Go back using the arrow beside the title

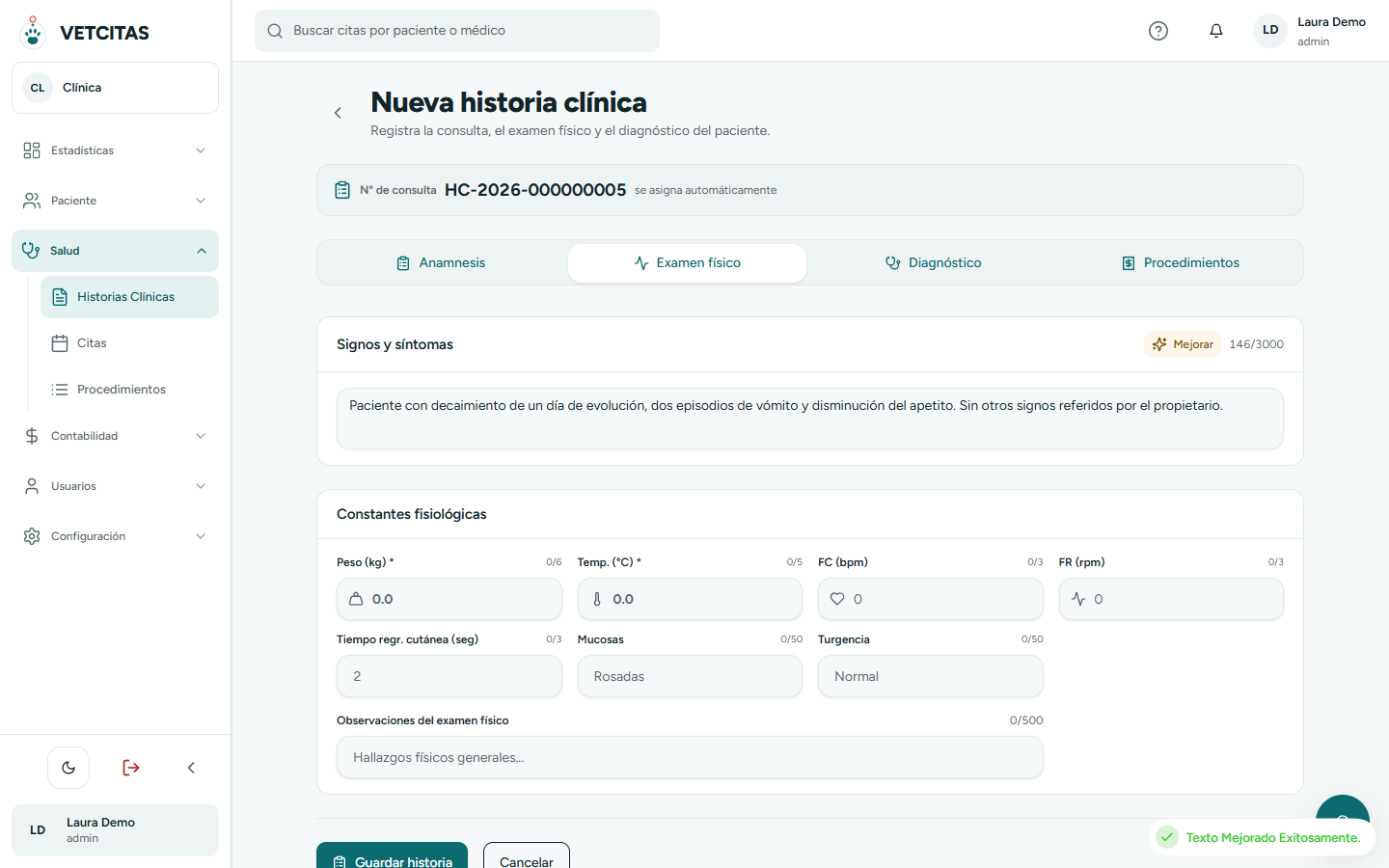(x=338, y=113)
